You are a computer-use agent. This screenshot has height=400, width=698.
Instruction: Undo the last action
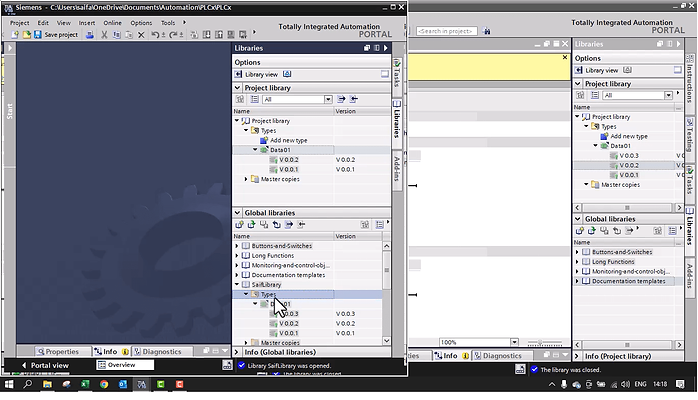pyautogui.click(x=154, y=35)
